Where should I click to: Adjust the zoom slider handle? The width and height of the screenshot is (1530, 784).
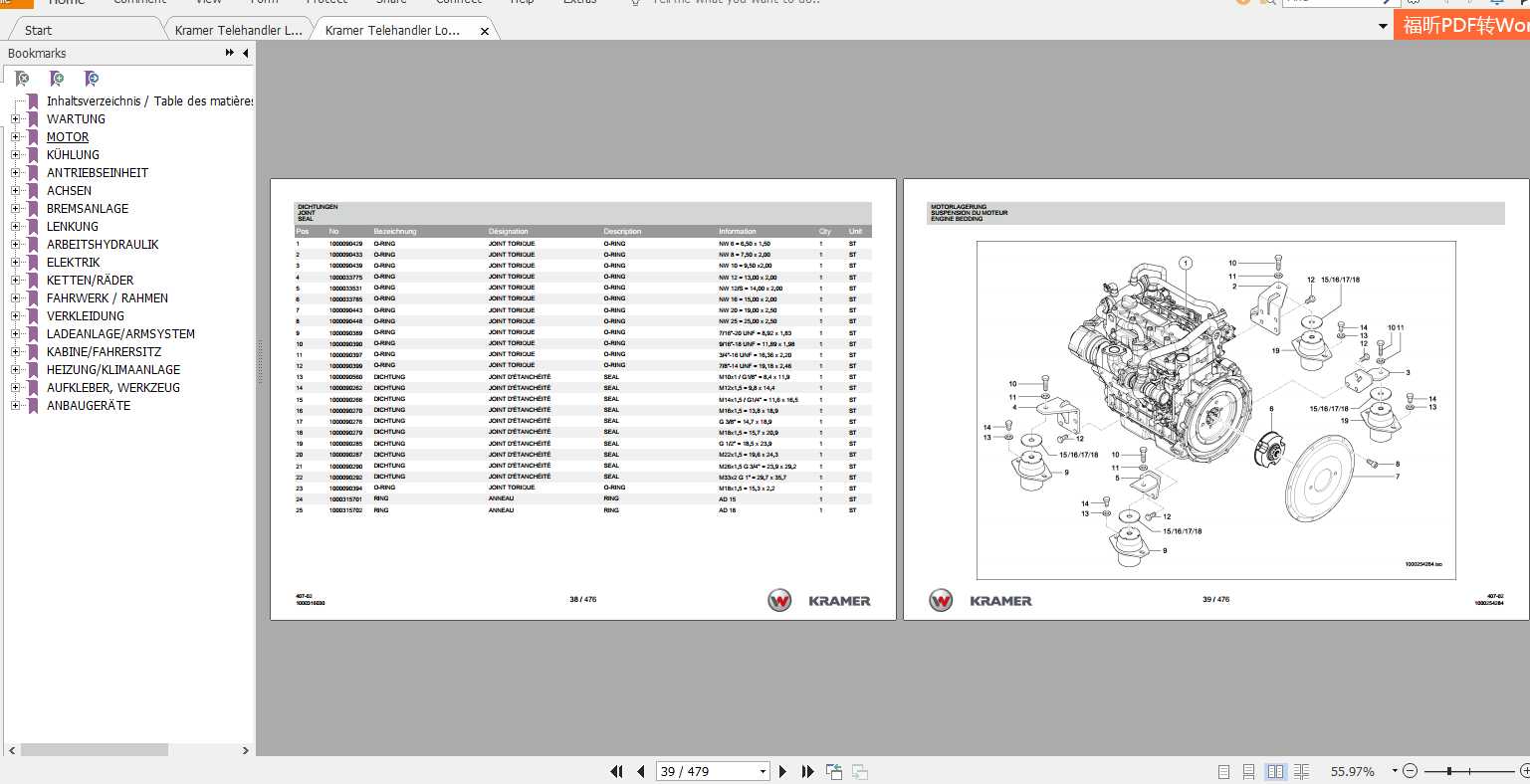point(1449,771)
